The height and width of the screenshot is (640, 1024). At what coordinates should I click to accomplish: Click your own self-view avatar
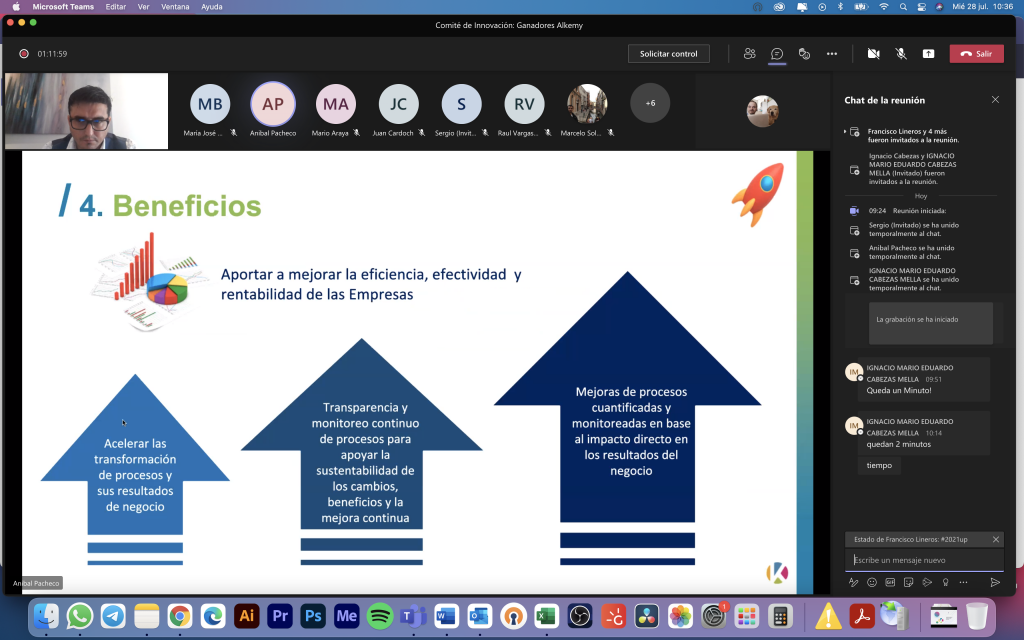click(x=763, y=111)
